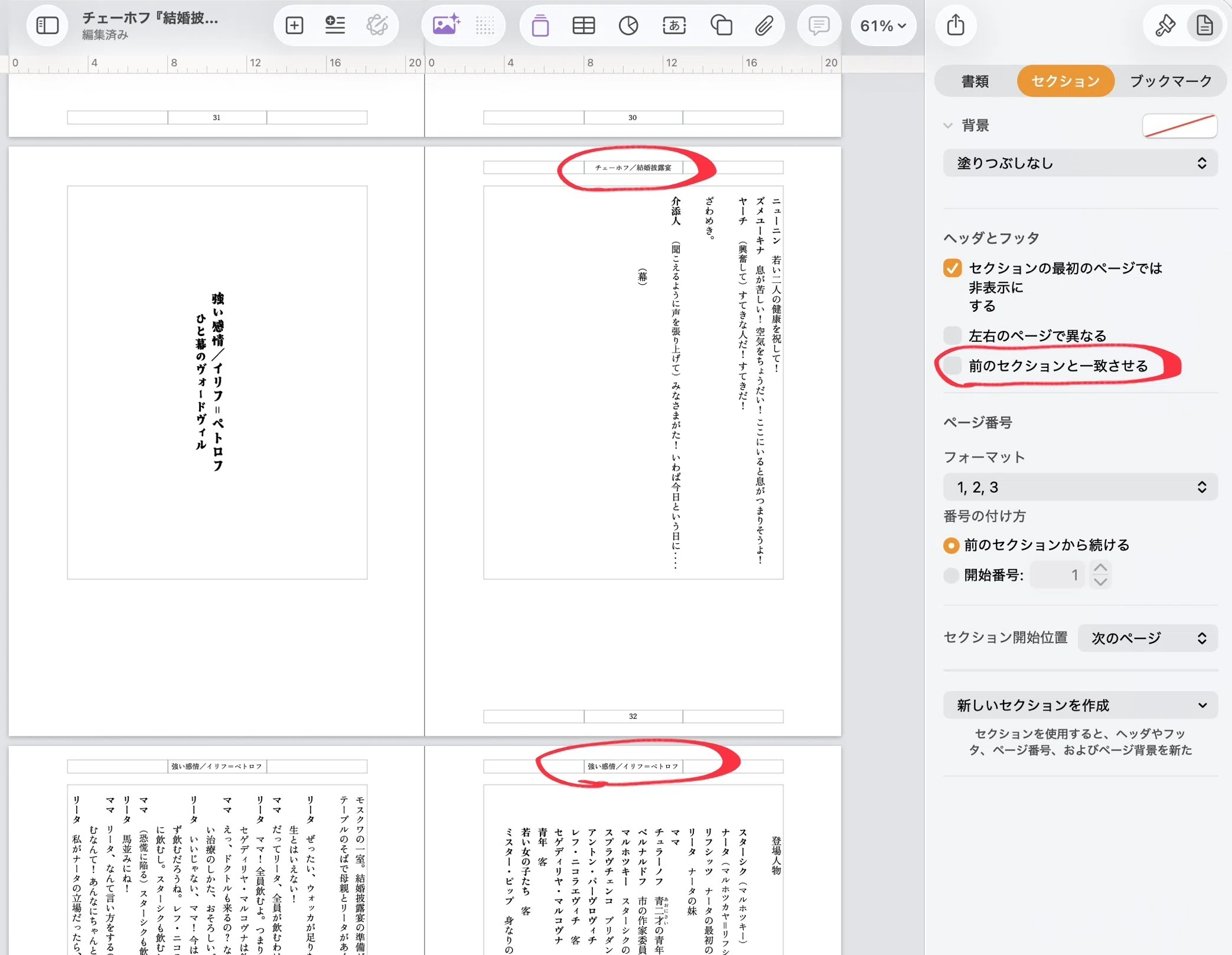Click the page number 30 footer
The width and height of the screenshot is (1232, 955).
[x=633, y=118]
